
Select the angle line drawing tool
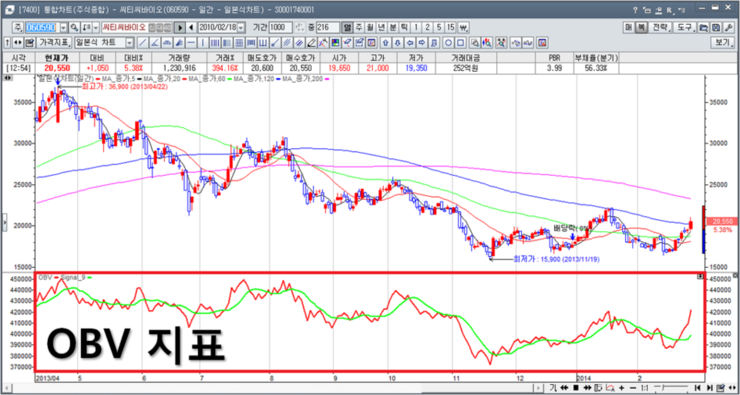154,43
